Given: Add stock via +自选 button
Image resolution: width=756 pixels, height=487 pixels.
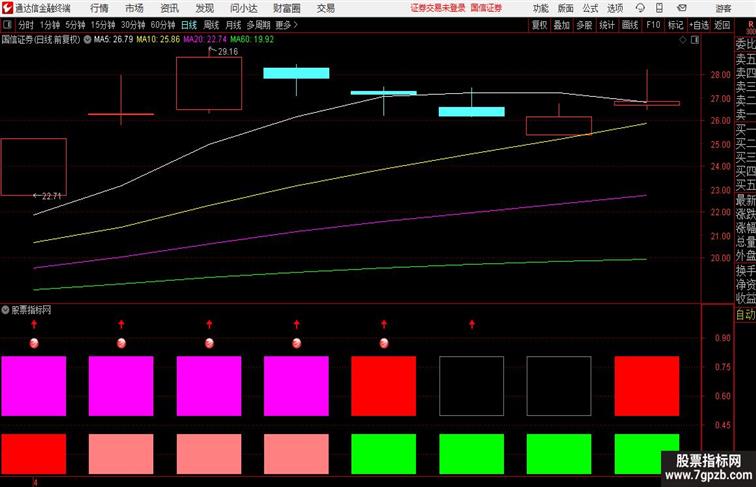Looking at the screenshot, I should tap(699, 25).
